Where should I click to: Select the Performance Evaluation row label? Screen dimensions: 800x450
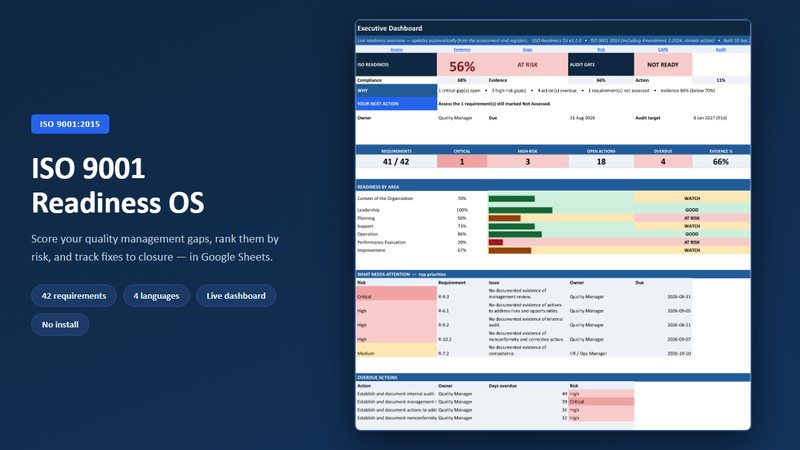[x=382, y=242]
